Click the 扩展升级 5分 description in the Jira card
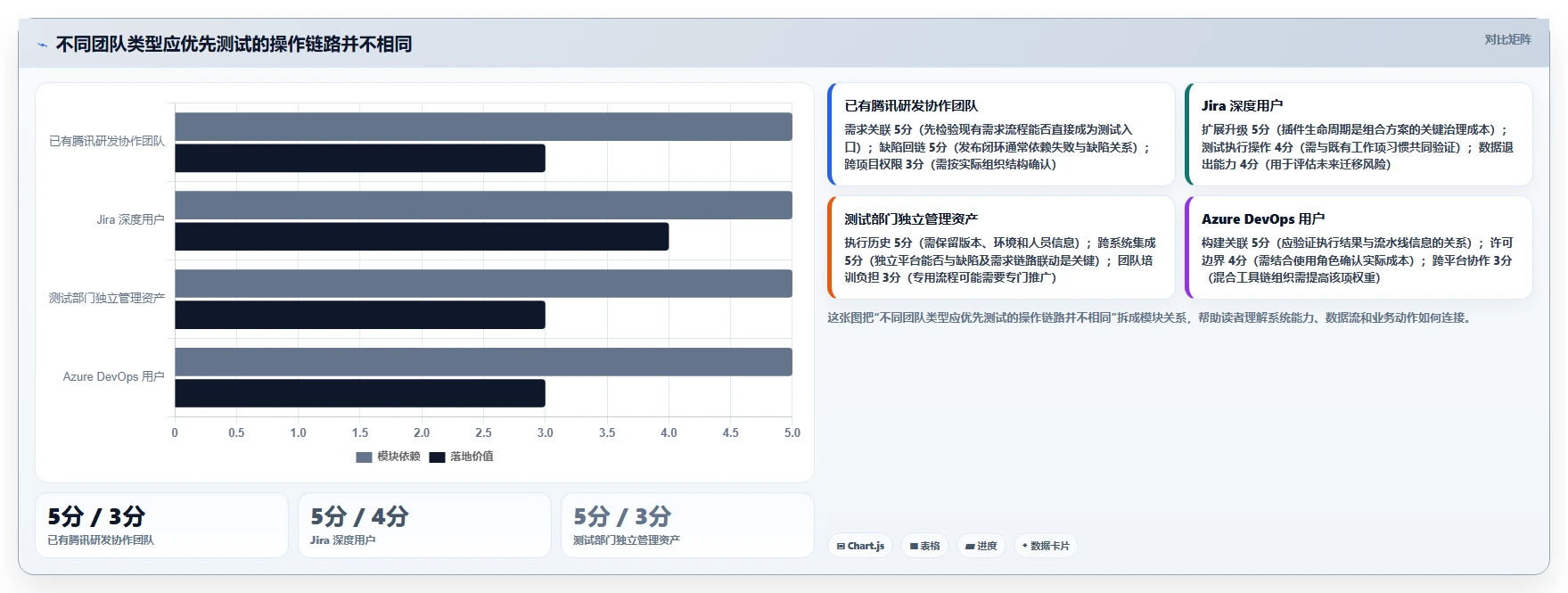Screen dimensions: 1568x593 (1357, 147)
